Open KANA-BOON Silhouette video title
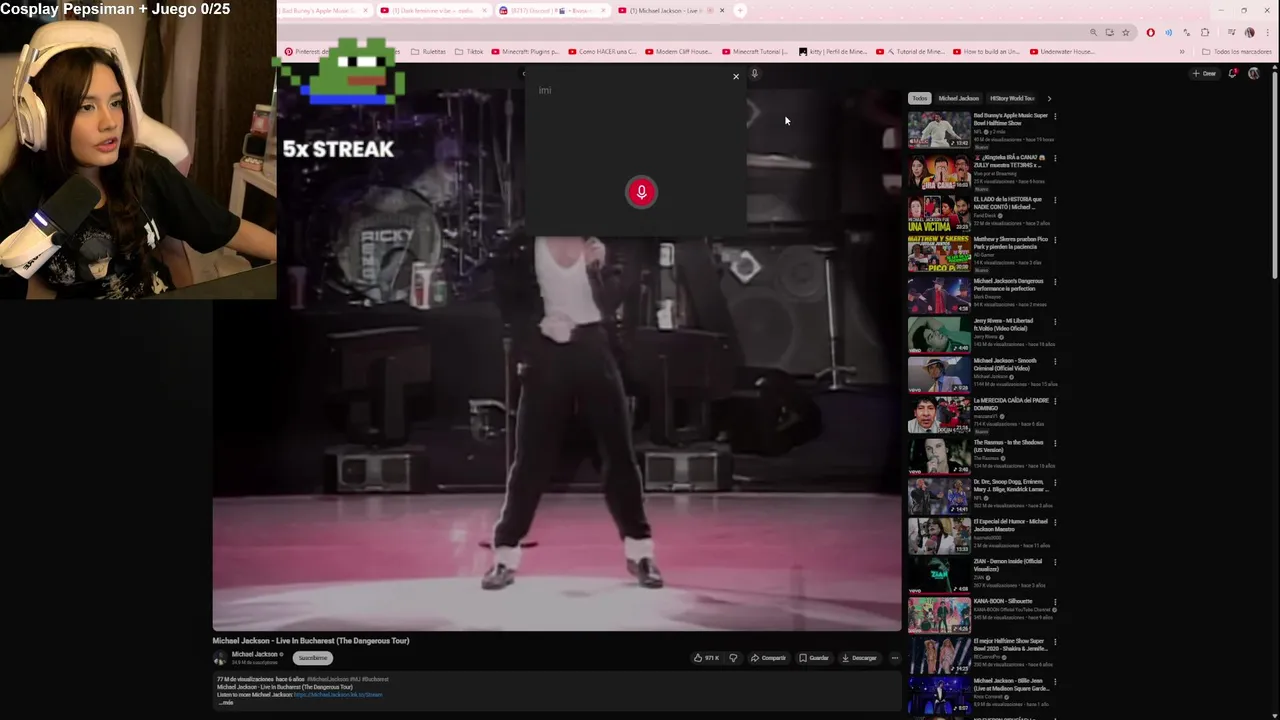Screen dimensions: 1280x720 point(1003,601)
